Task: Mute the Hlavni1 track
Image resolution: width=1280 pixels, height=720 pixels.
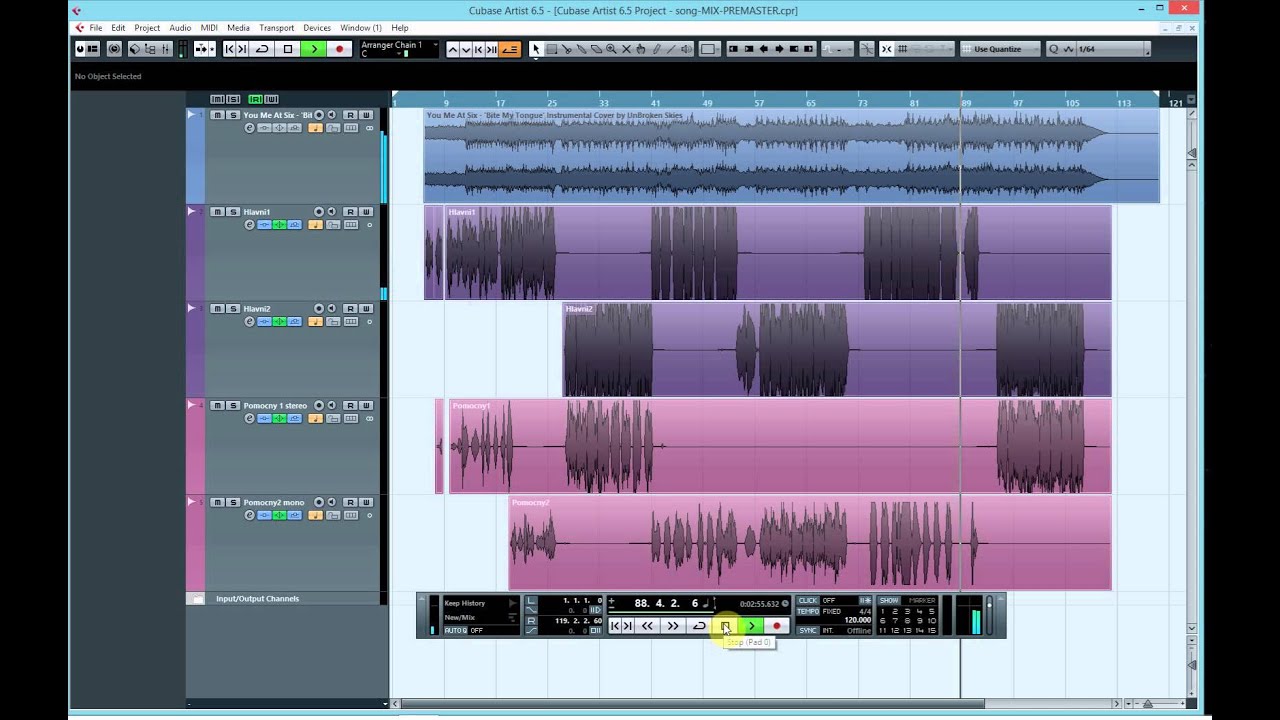Action: point(217,212)
